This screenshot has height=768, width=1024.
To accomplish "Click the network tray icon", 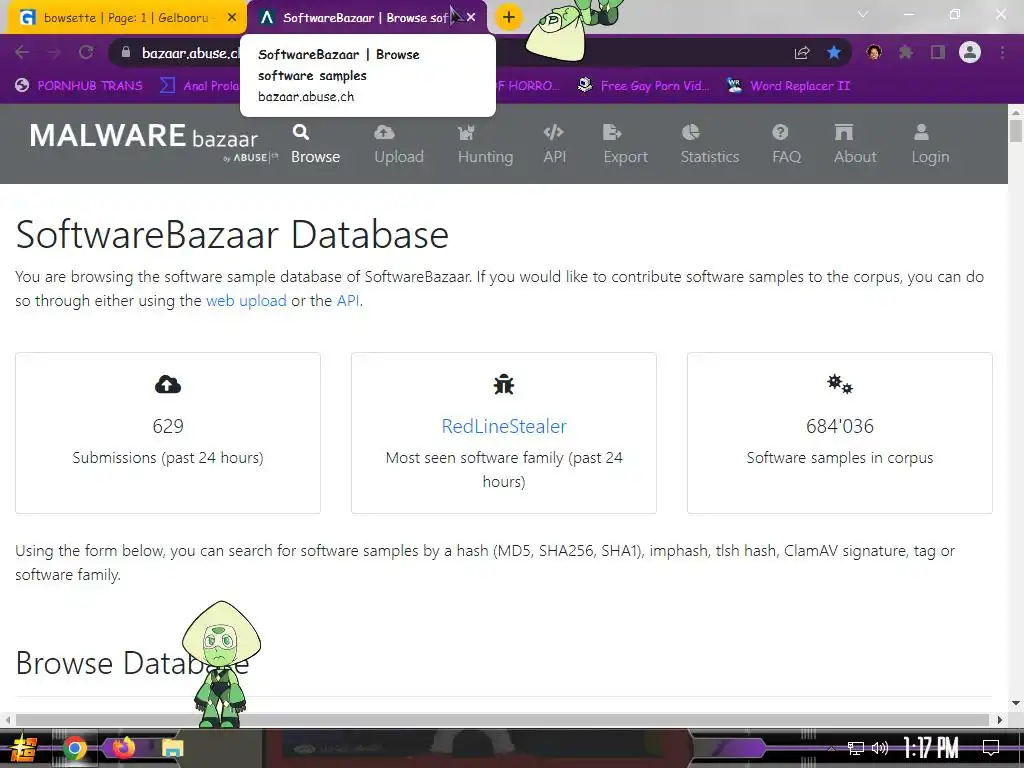I will [856, 748].
